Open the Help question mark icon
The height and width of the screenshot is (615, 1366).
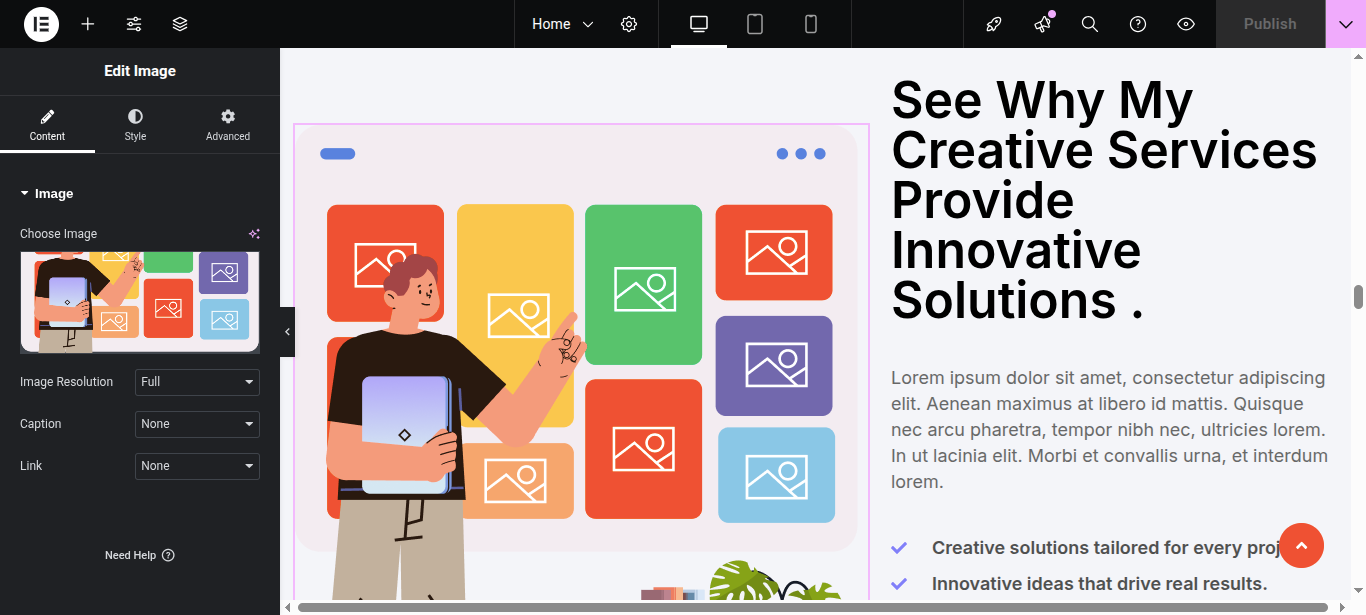(x=1138, y=24)
